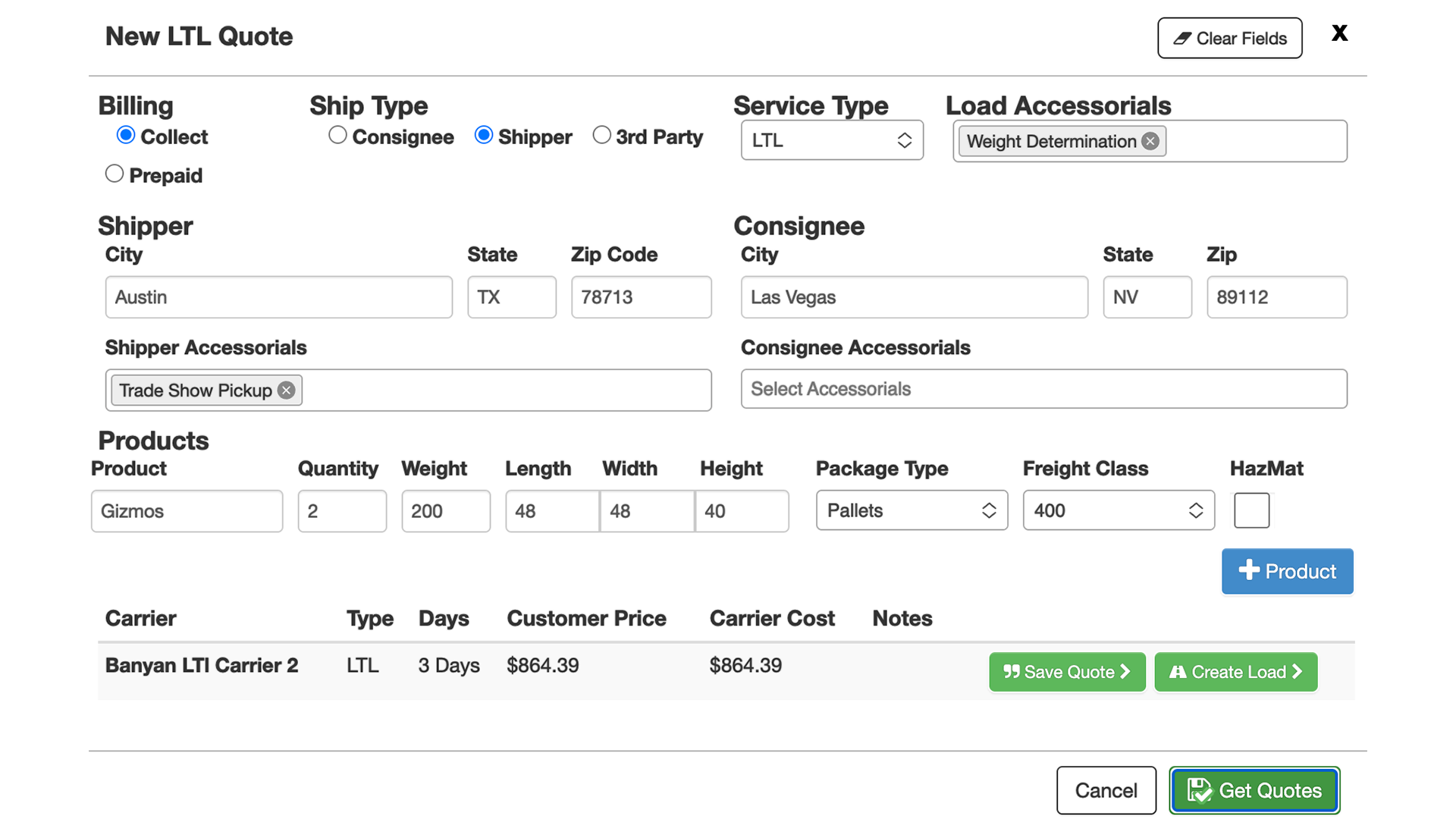
Task: Toggle the Prepaid billing option
Action: click(x=114, y=175)
